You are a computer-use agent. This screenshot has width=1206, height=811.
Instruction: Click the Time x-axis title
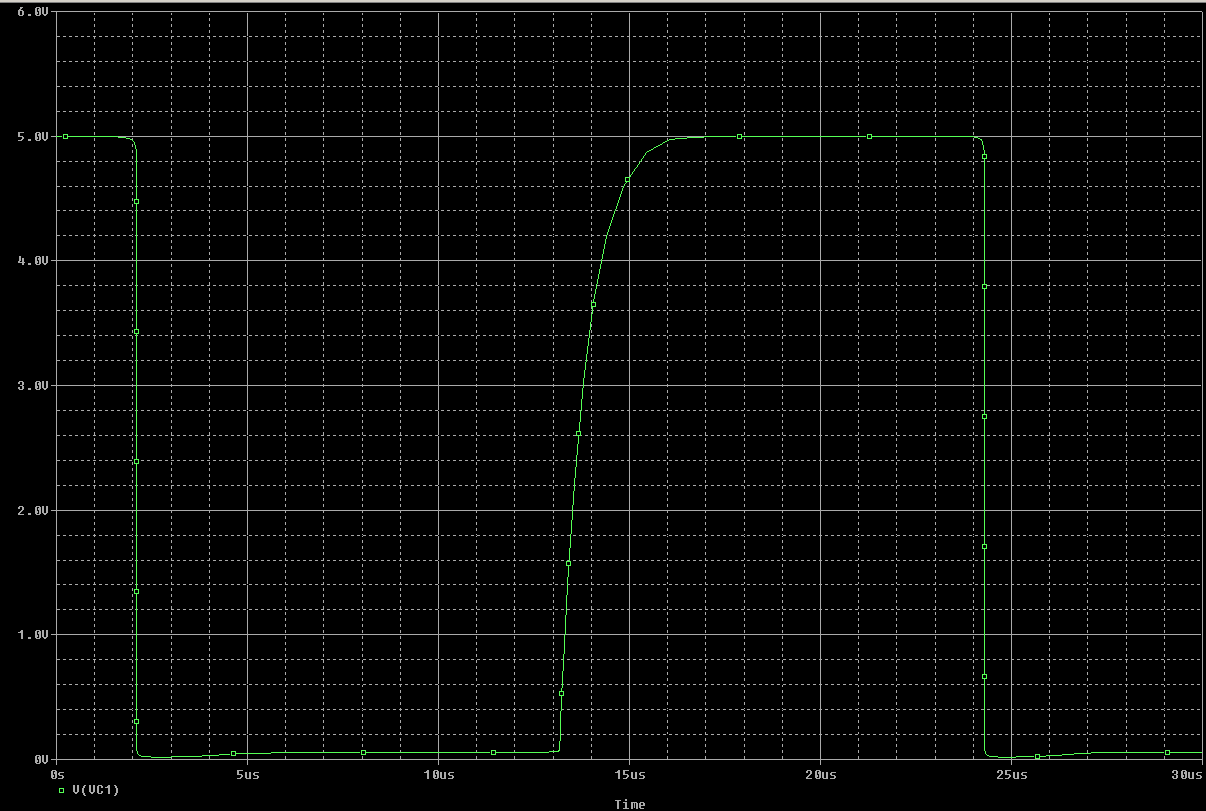coord(630,804)
